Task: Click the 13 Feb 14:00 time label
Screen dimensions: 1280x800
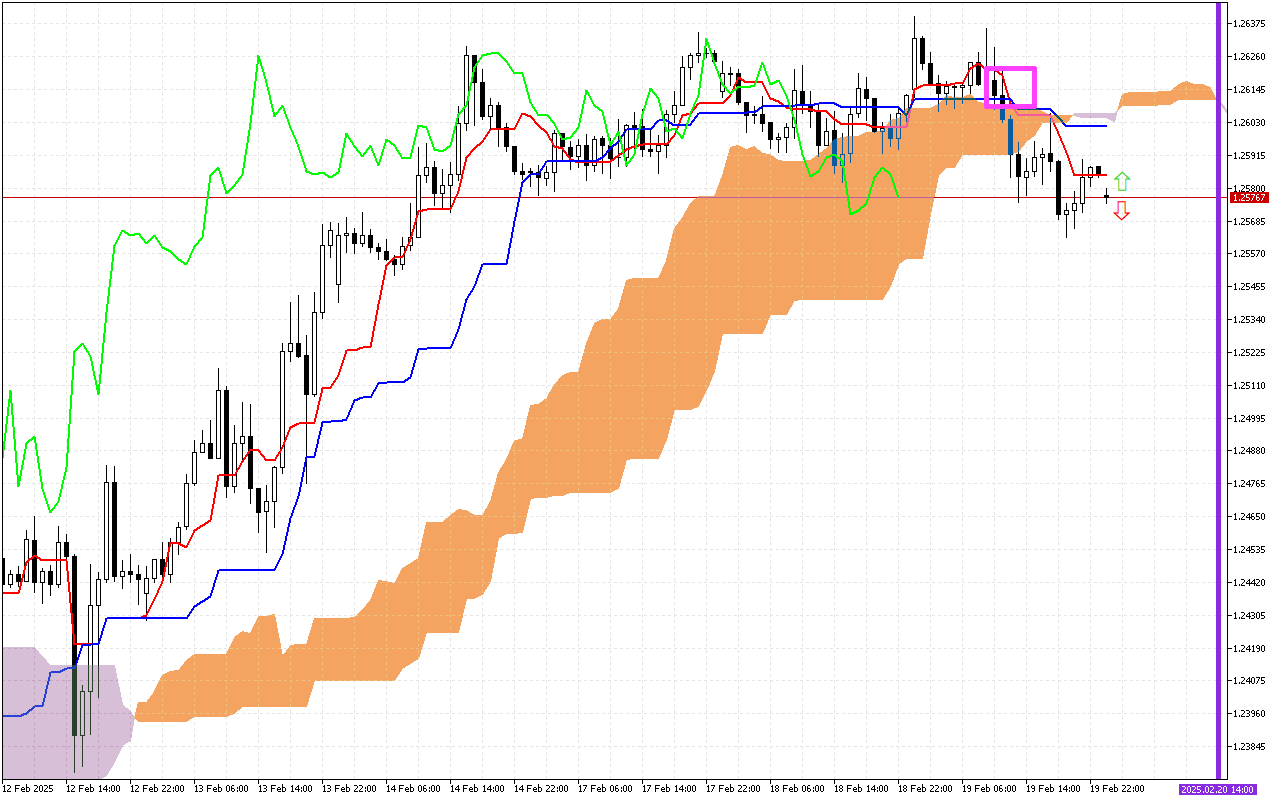Action: tap(285, 789)
